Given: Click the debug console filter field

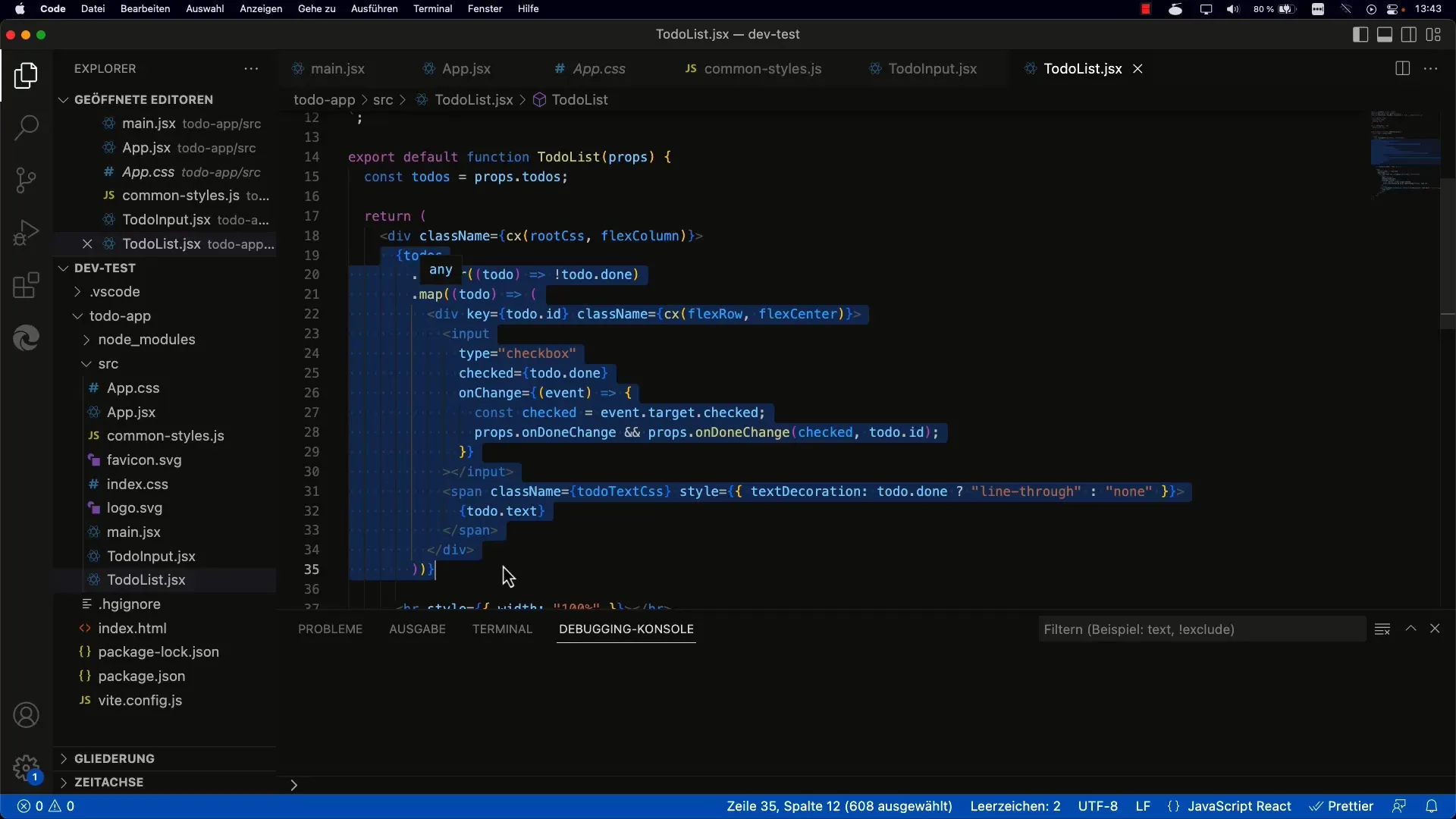Looking at the screenshot, I should click(x=1202, y=629).
